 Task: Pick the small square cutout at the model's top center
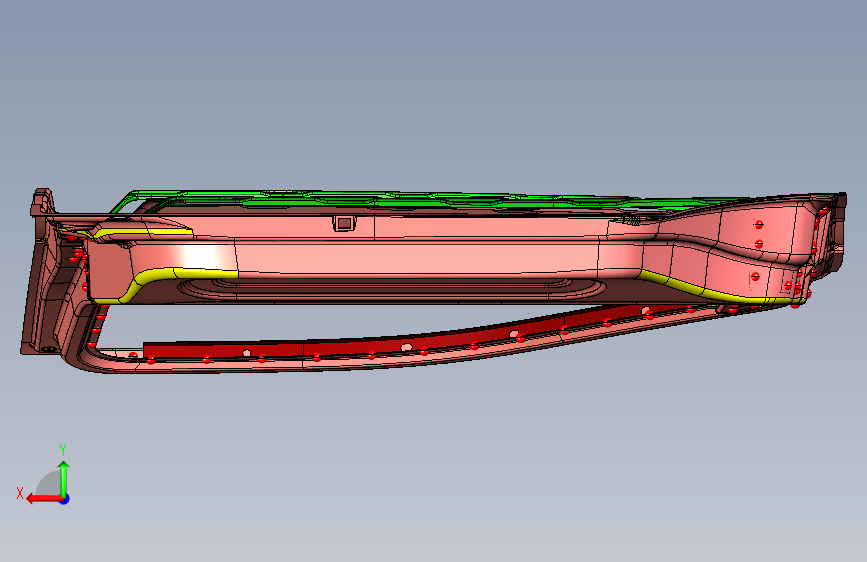[344, 223]
